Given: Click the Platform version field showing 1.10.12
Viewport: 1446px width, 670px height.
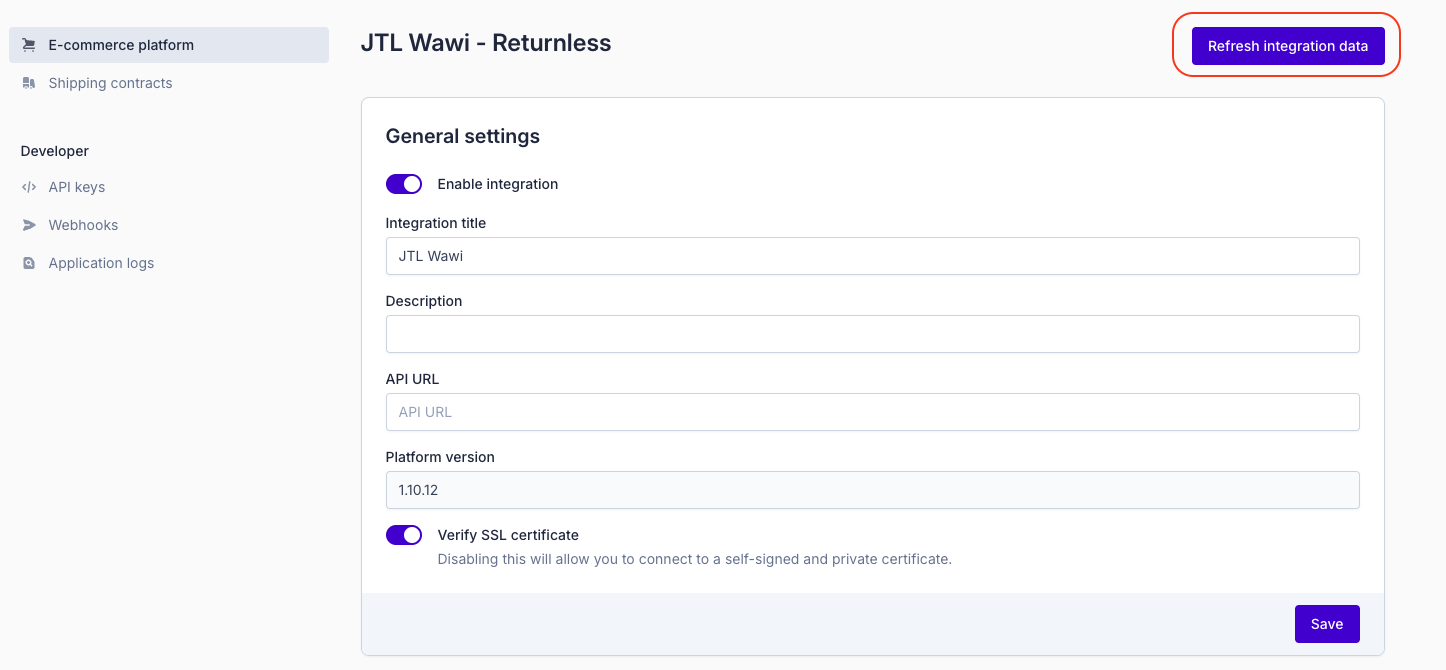Looking at the screenshot, I should tap(872, 490).
